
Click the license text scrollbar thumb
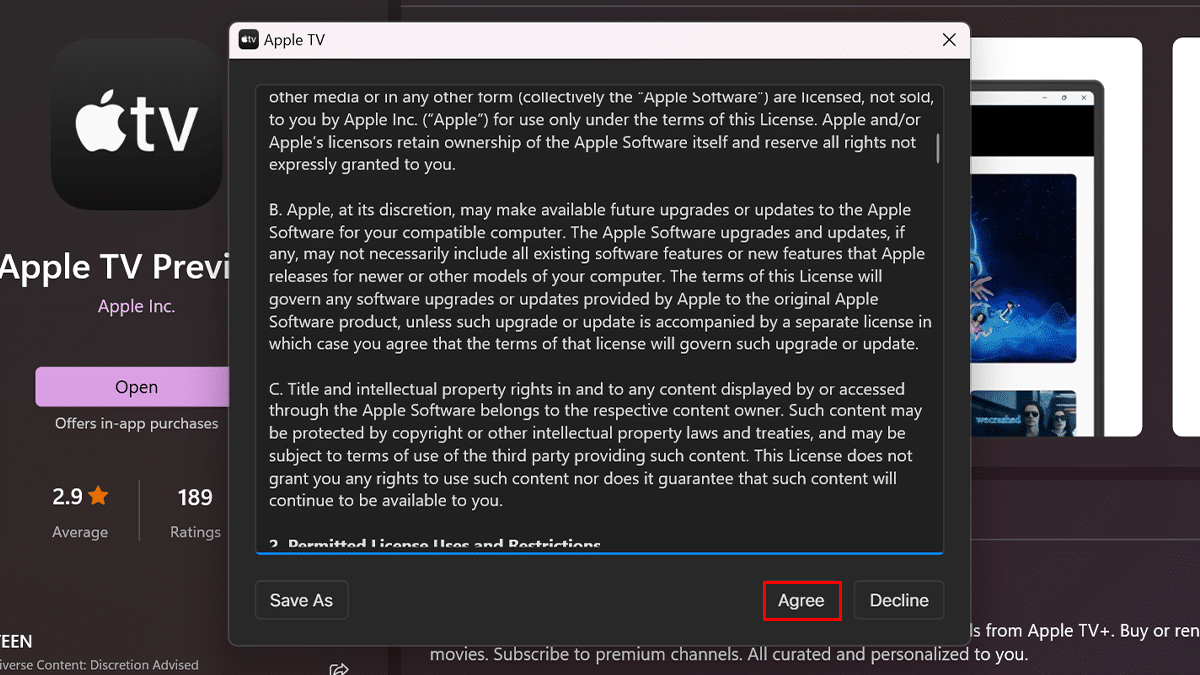click(938, 147)
